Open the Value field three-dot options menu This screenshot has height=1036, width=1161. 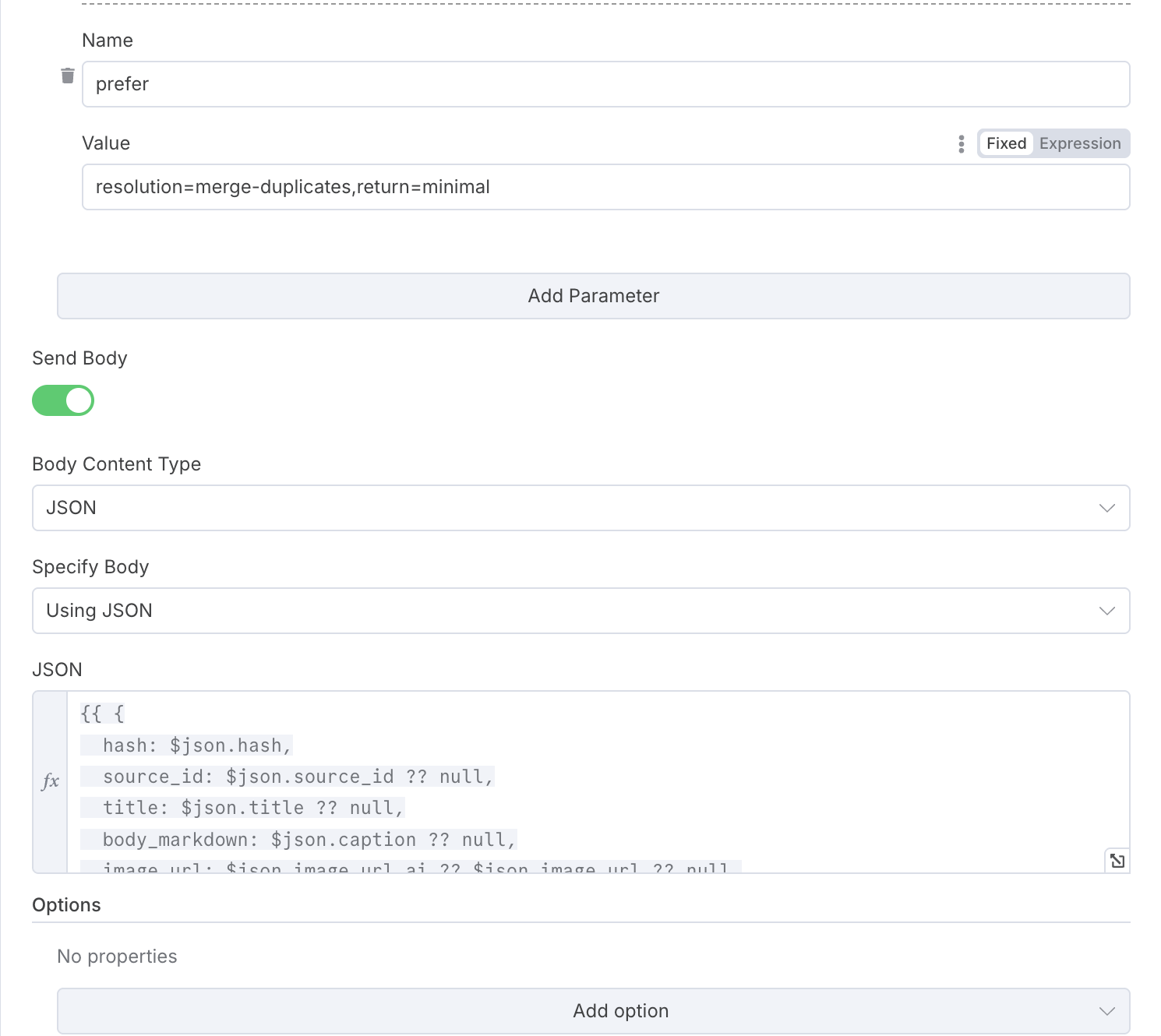(x=961, y=144)
